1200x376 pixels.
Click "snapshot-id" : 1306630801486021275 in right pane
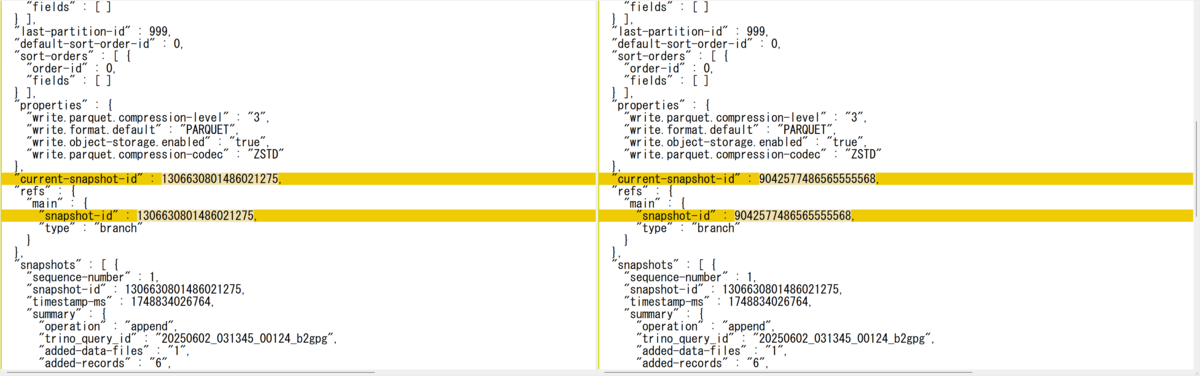coord(732,288)
